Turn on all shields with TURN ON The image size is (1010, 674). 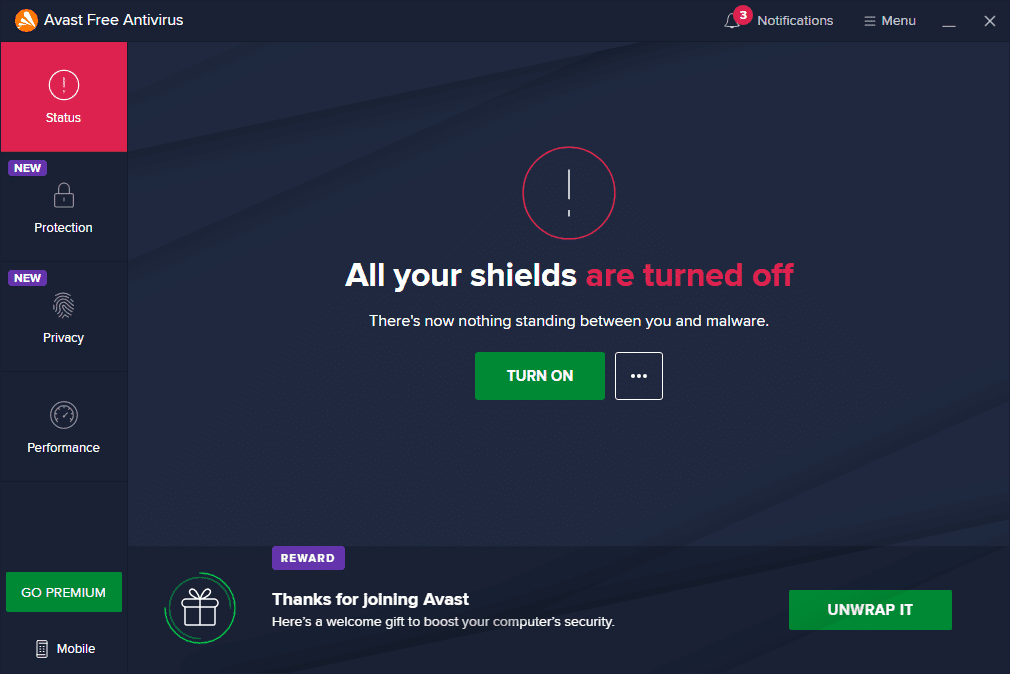point(540,376)
